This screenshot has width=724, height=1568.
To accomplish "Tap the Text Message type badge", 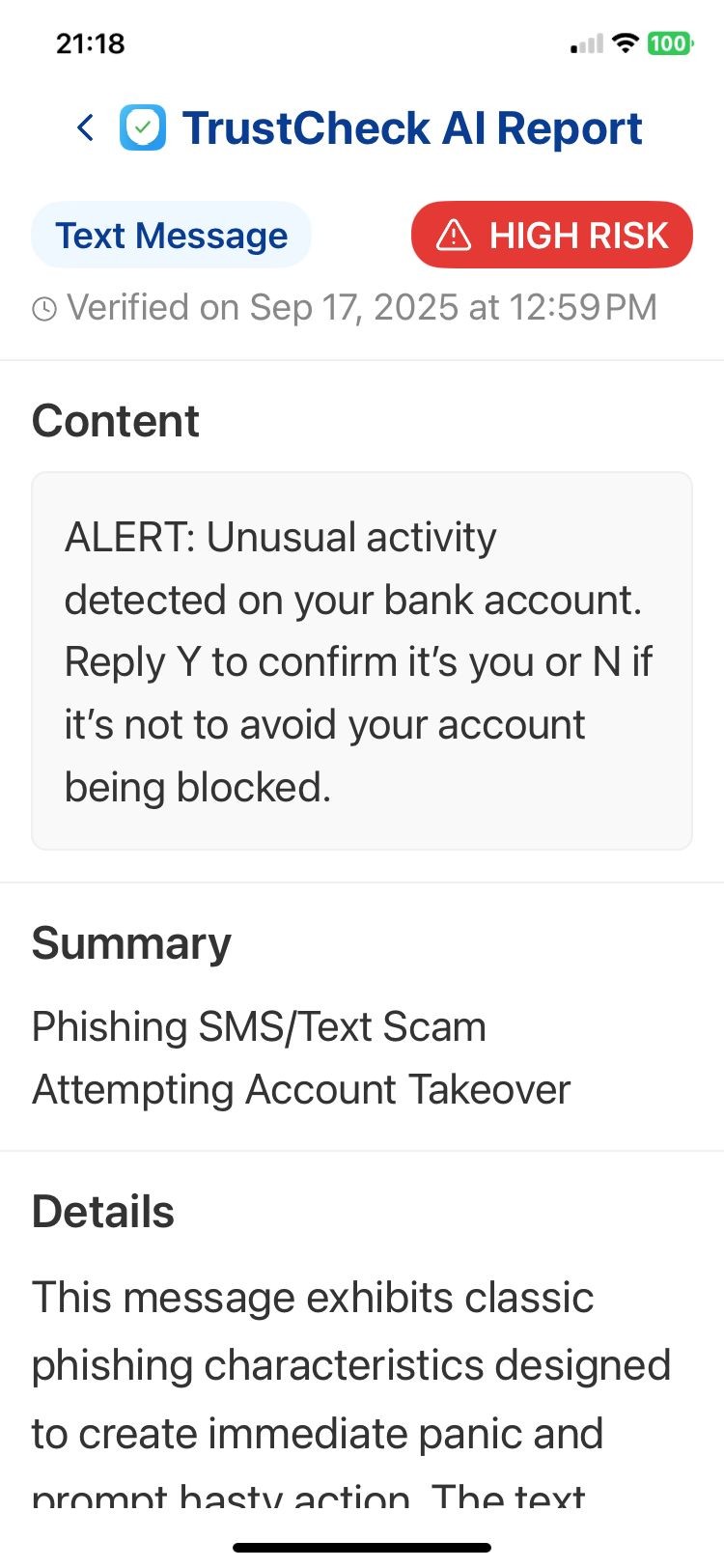I will click(171, 235).
